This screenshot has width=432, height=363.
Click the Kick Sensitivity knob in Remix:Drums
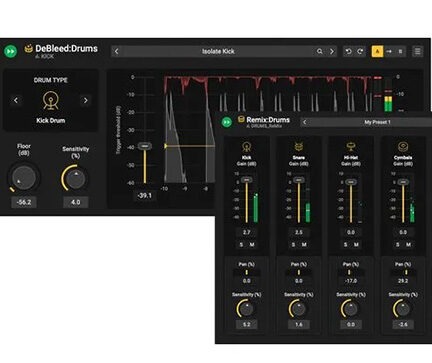246,309
